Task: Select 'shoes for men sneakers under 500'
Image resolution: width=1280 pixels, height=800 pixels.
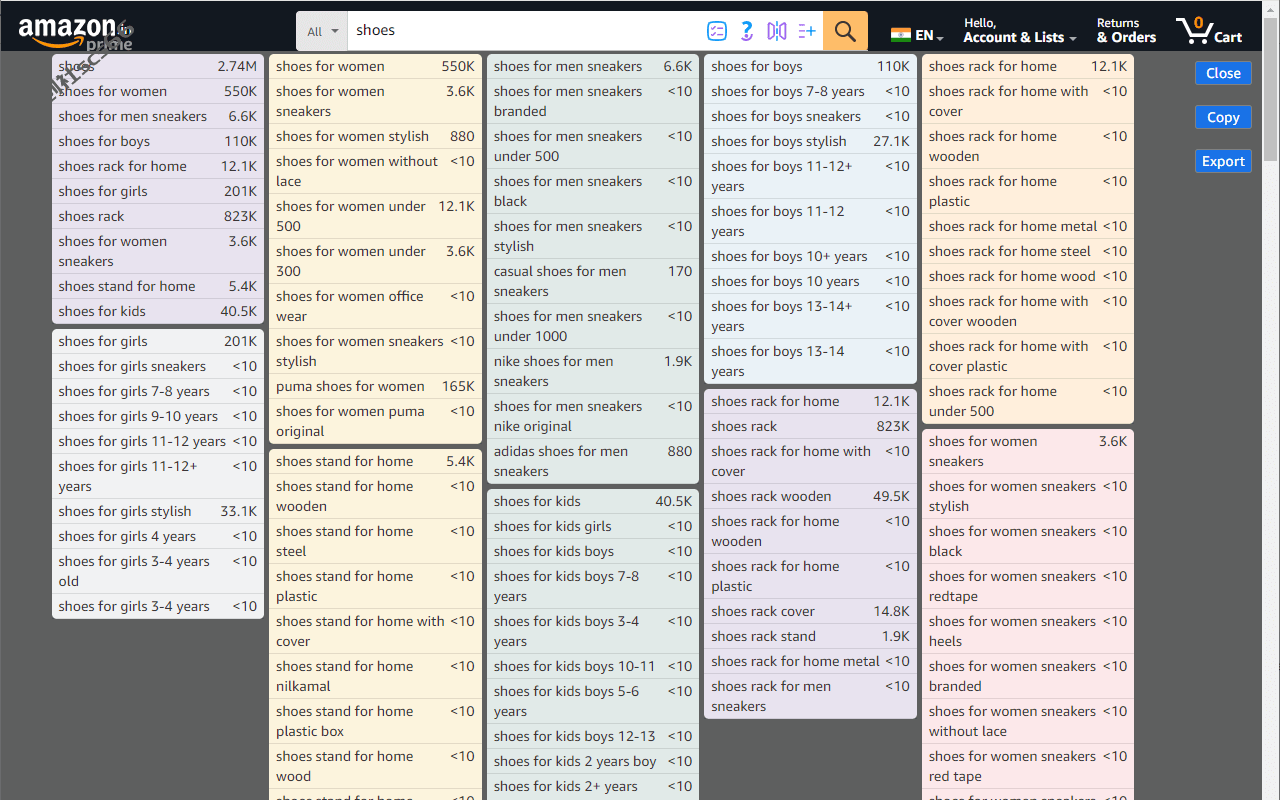Action: click(593, 146)
